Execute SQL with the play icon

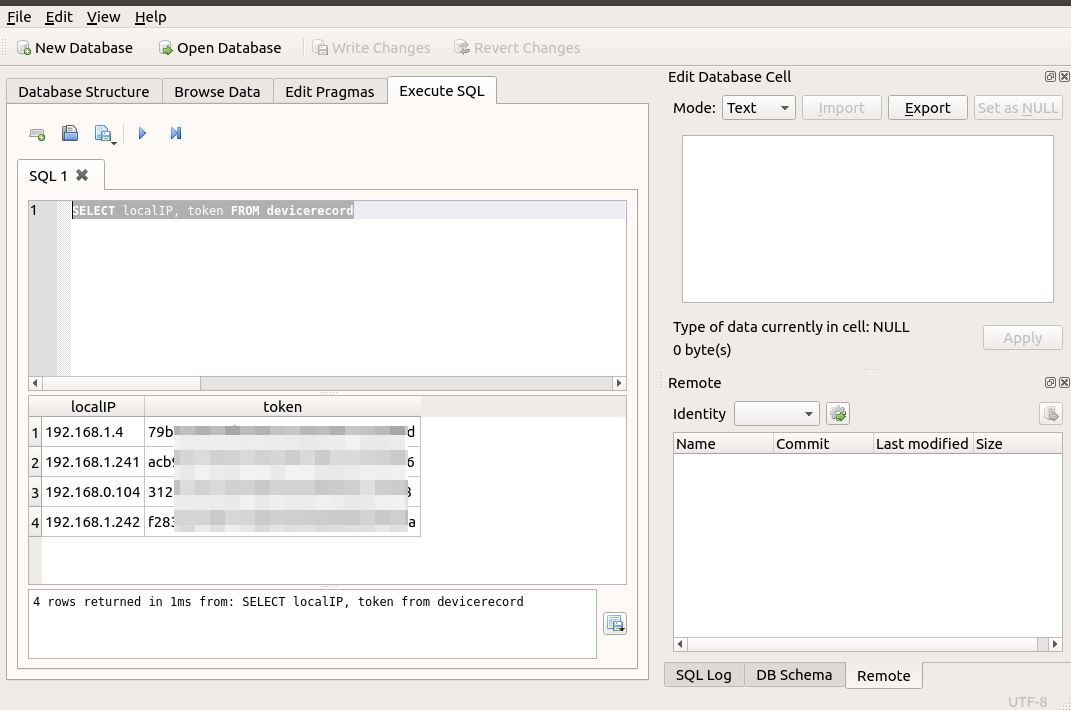pyautogui.click(x=142, y=133)
